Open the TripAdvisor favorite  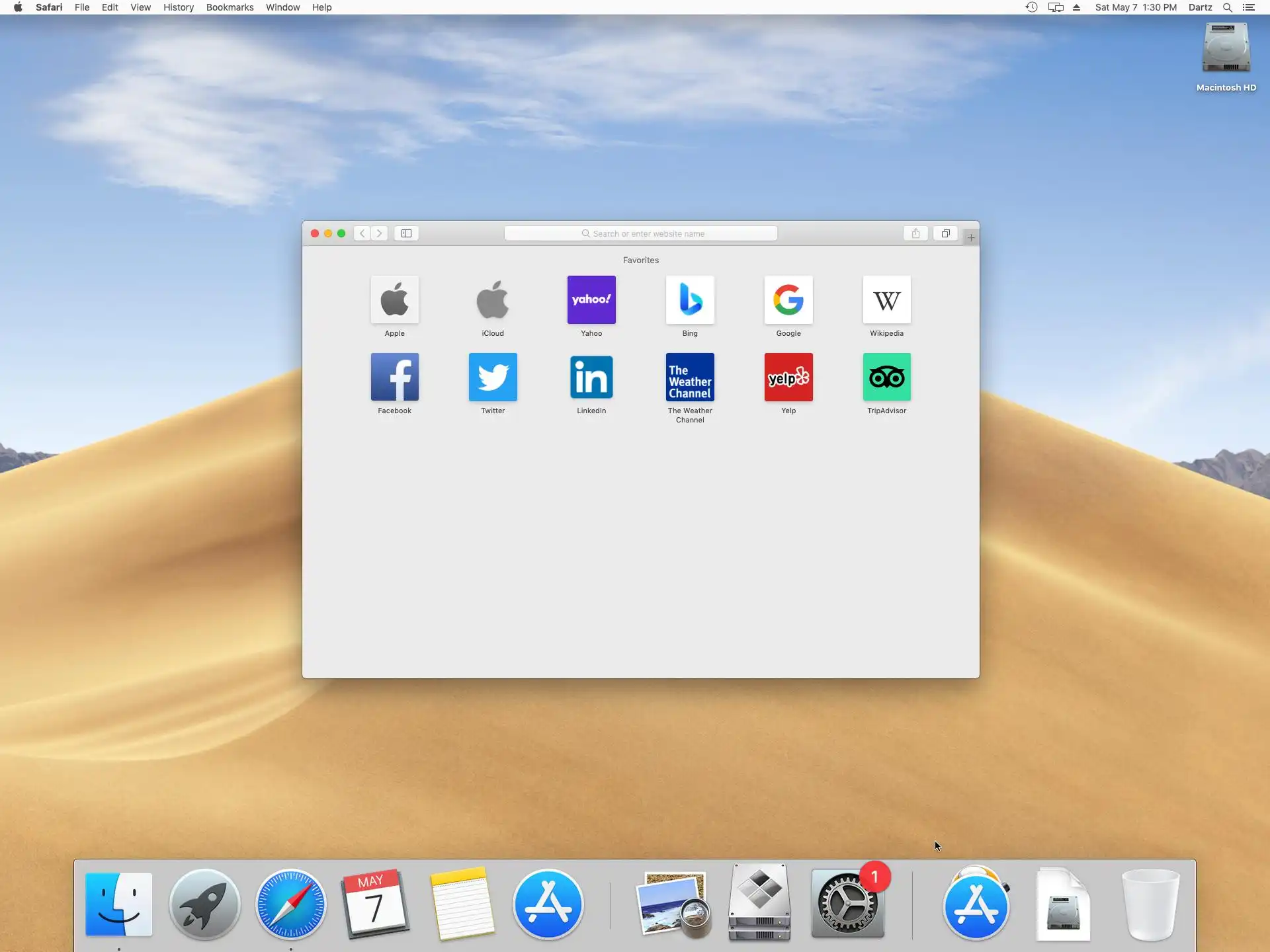(x=886, y=377)
